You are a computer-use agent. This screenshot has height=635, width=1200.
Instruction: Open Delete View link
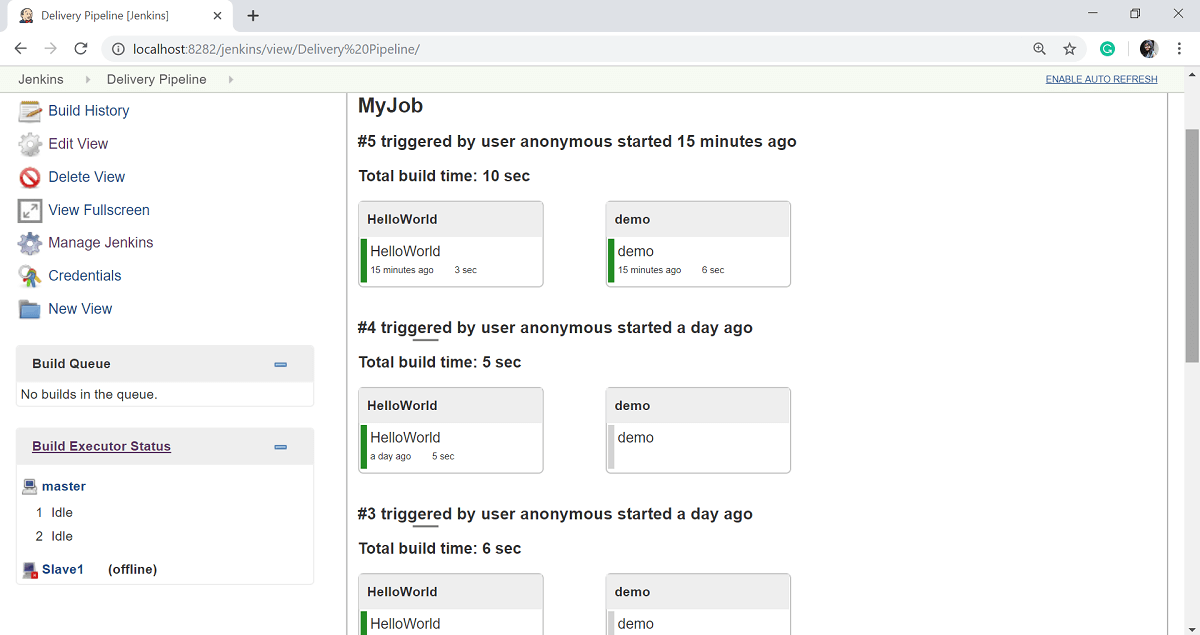click(87, 177)
